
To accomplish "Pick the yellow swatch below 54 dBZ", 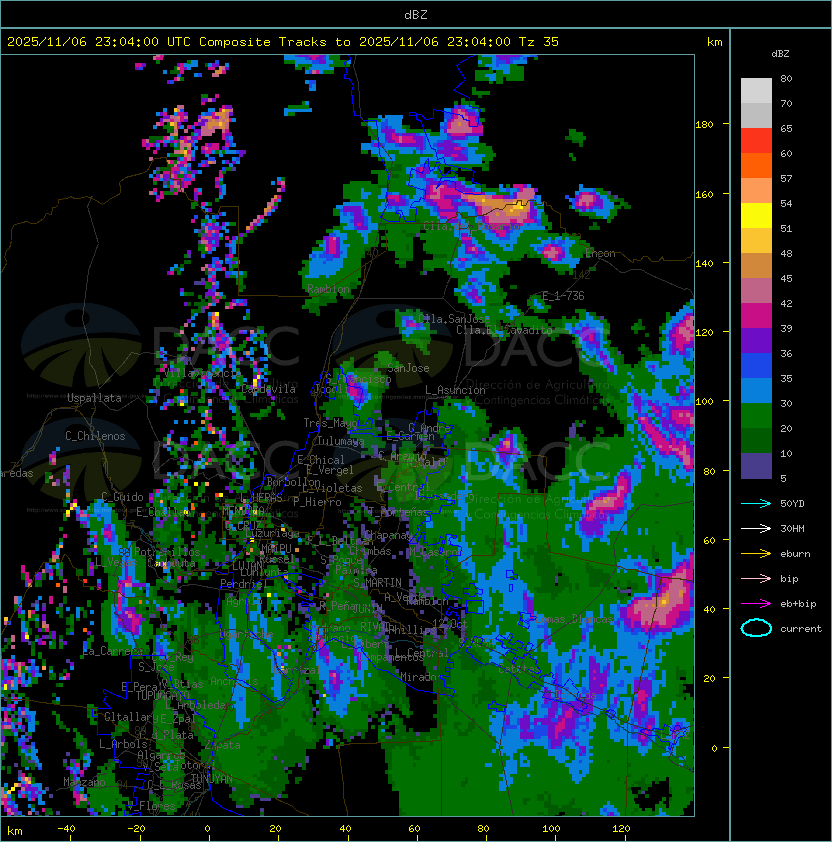I will coord(756,216).
